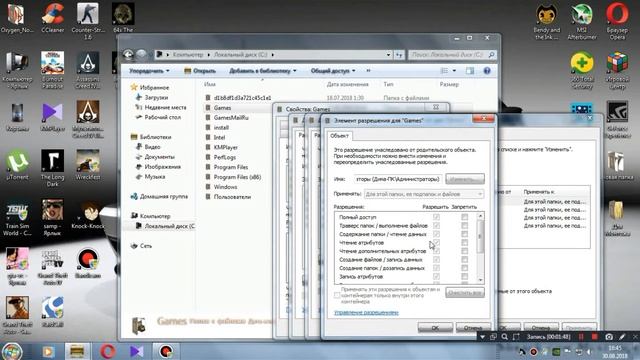The image size is (640, 360).
Task: Select the pencil drawing tool in recorder bar
Action: tap(622, 337)
